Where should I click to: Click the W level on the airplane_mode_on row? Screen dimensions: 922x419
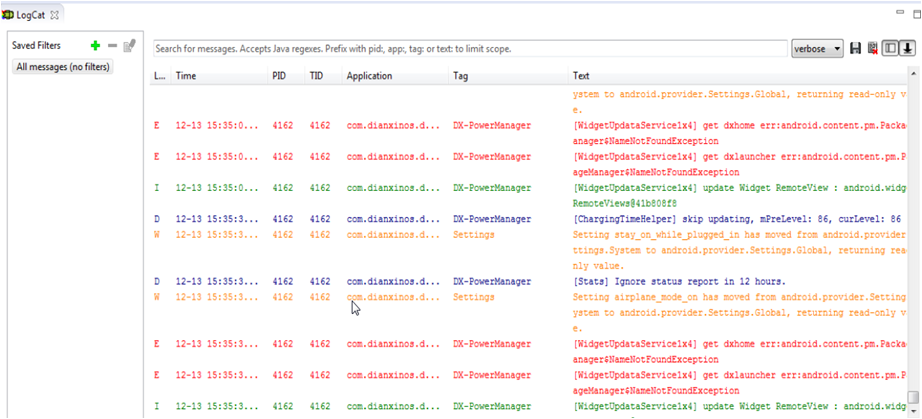coord(157,297)
